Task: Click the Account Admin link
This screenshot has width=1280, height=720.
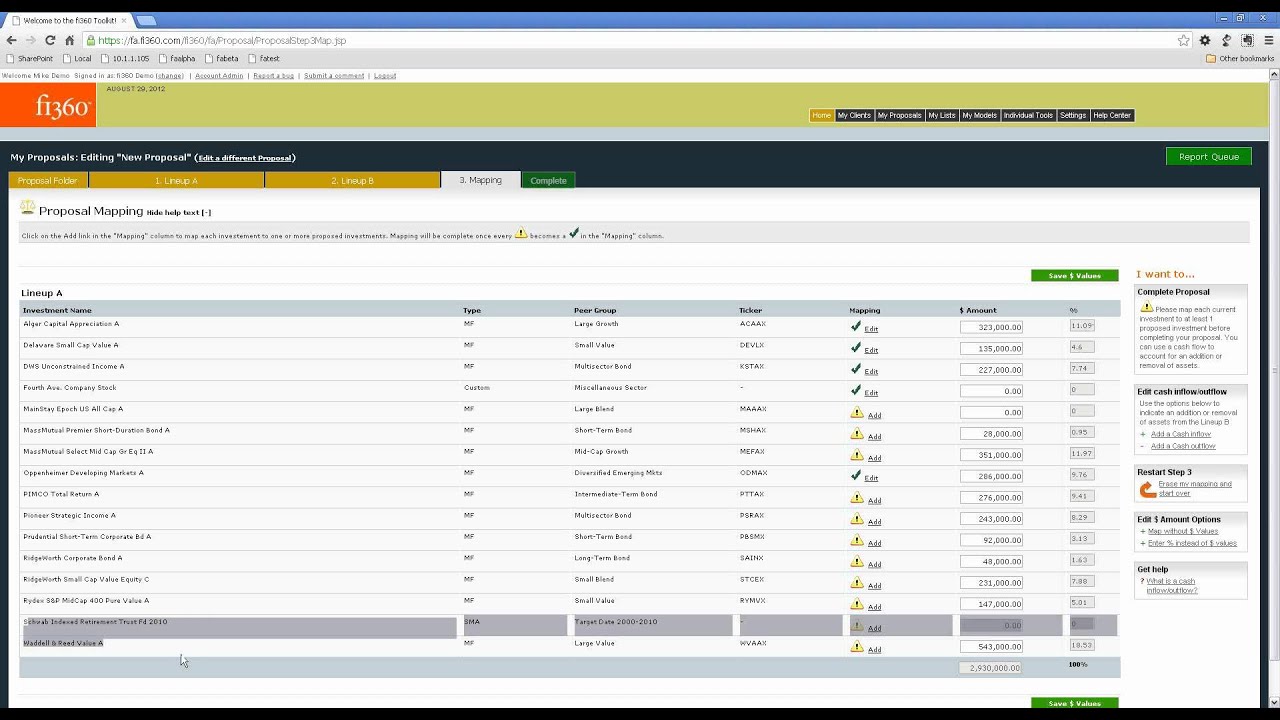Action: point(219,76)
